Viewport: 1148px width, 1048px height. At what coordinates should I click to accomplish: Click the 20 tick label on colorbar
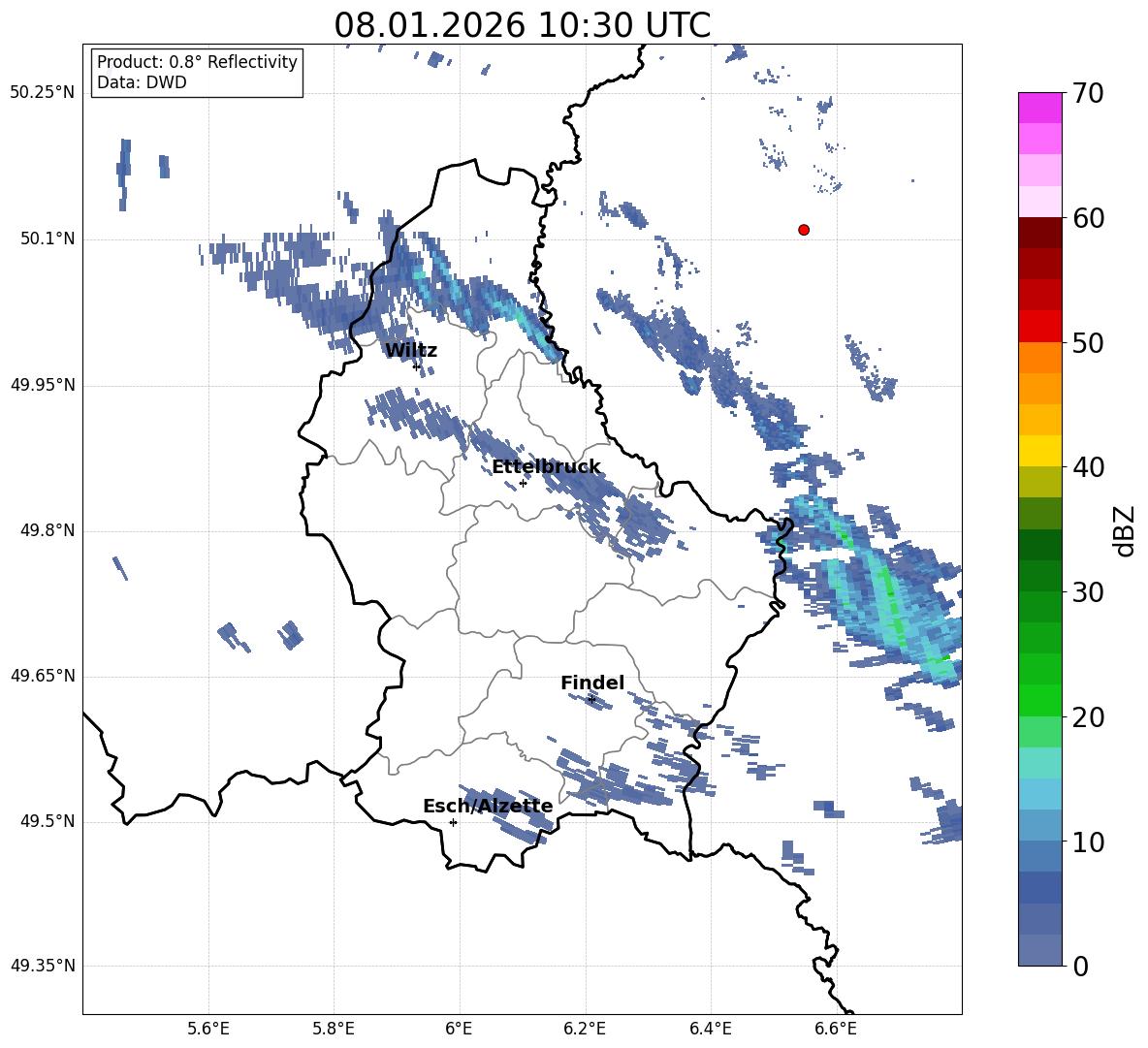(1087, 717)
